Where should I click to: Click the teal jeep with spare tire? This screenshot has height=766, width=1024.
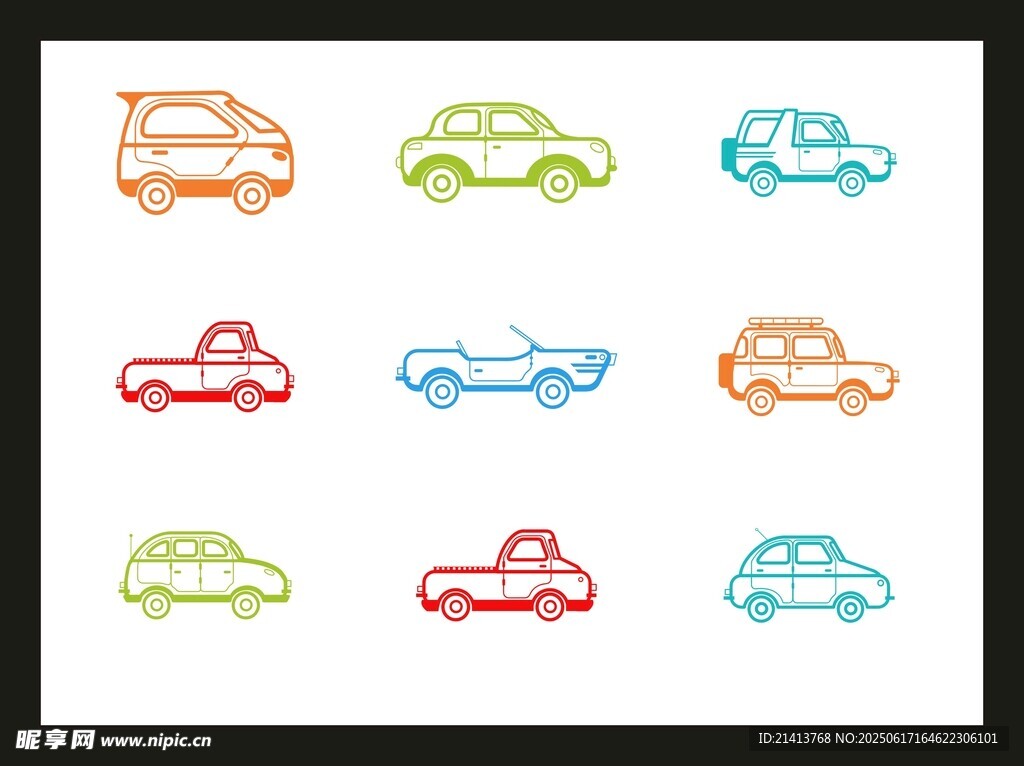pos(808,153)
